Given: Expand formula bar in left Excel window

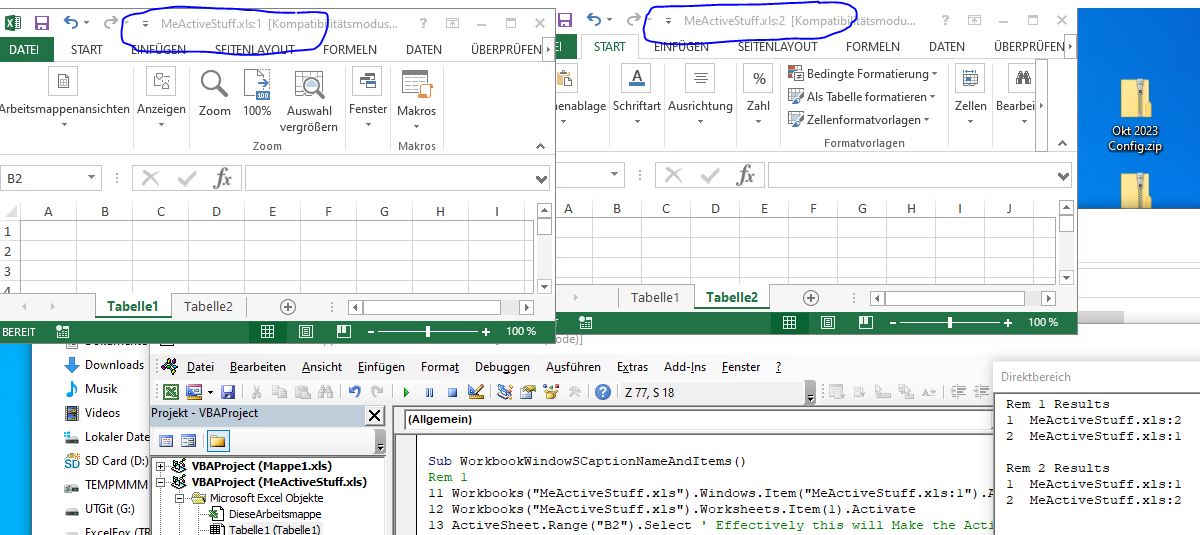Looking at the screenshot, I should (542, 179).
